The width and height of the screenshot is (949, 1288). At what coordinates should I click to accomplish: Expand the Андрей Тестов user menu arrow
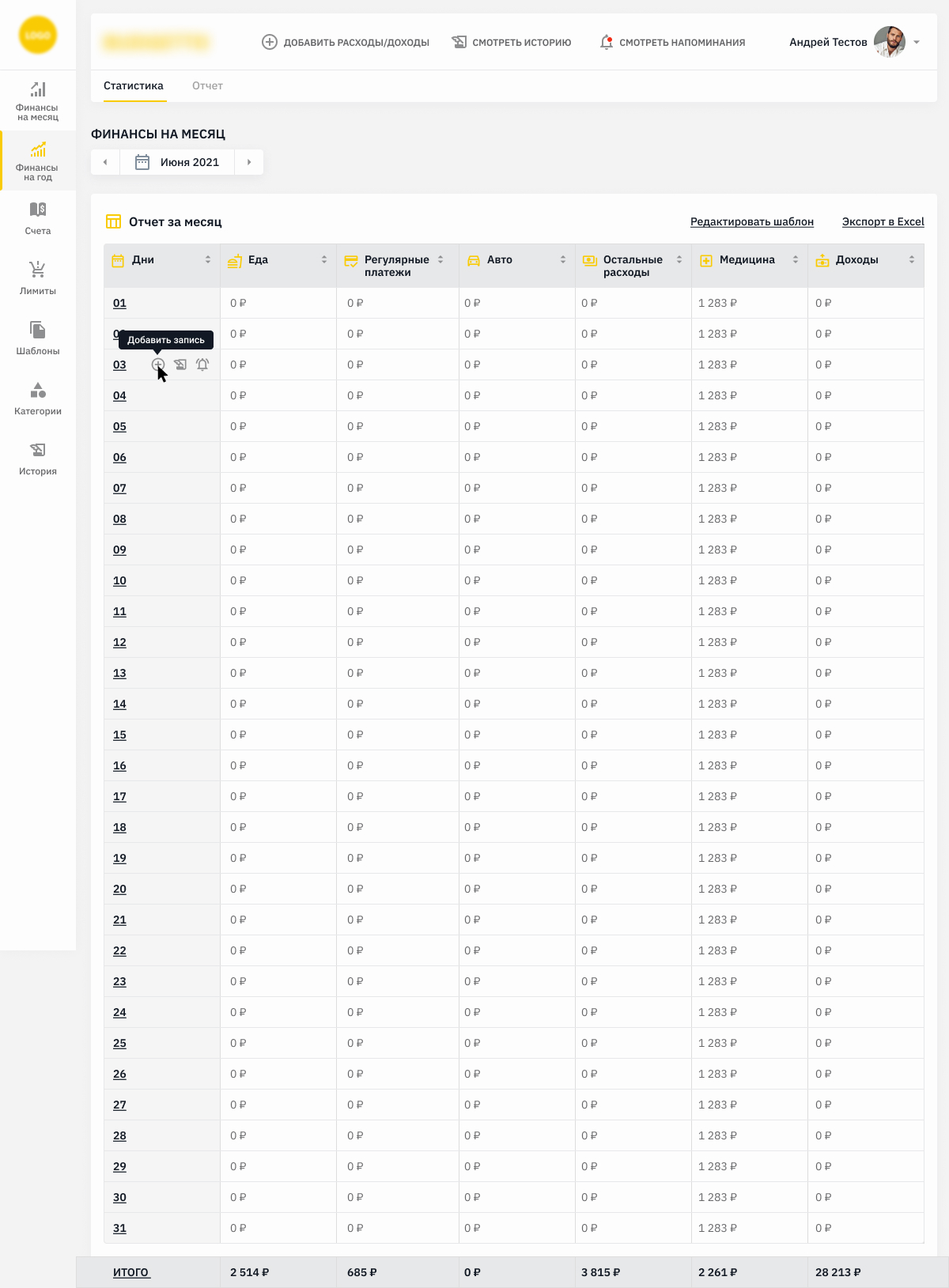917,42
